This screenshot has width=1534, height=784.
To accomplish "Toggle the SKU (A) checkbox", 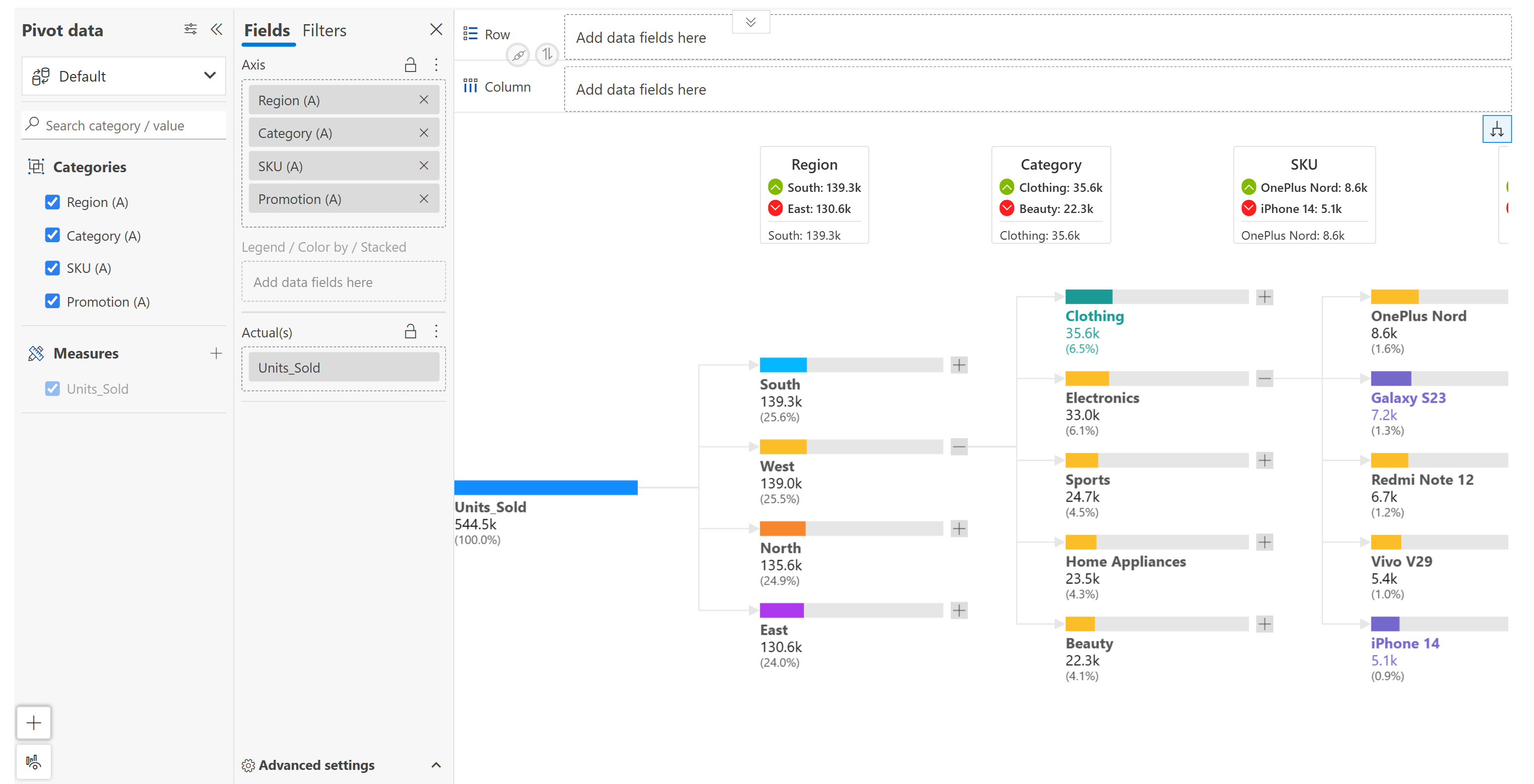I will (52, 268).
